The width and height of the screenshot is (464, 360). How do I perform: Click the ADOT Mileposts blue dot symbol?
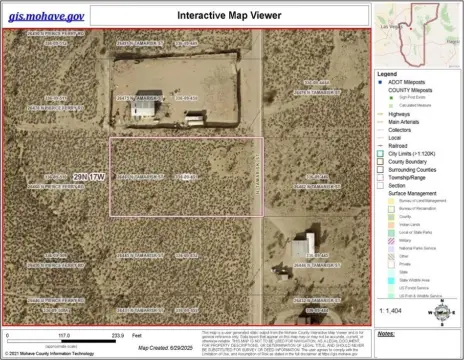click(380, 82)
